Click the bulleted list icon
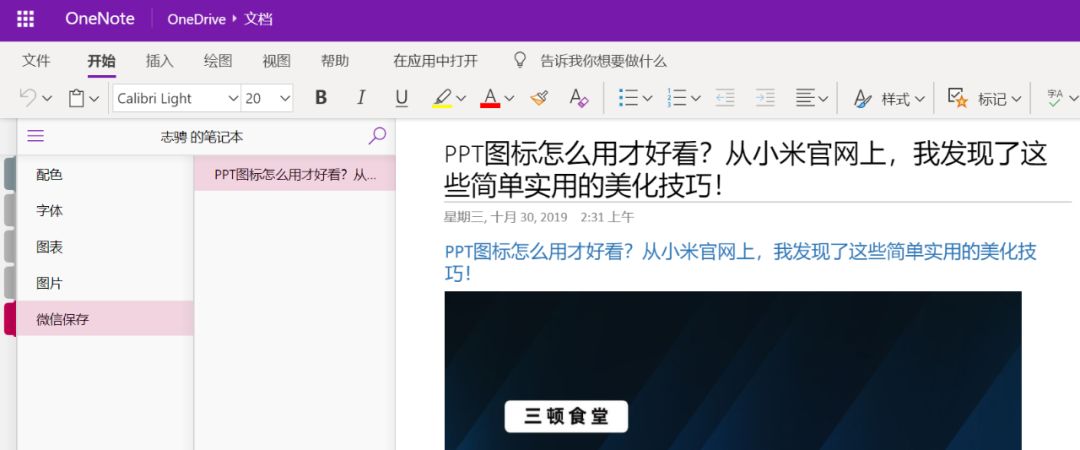1080x450 pixels. [627, 99]
